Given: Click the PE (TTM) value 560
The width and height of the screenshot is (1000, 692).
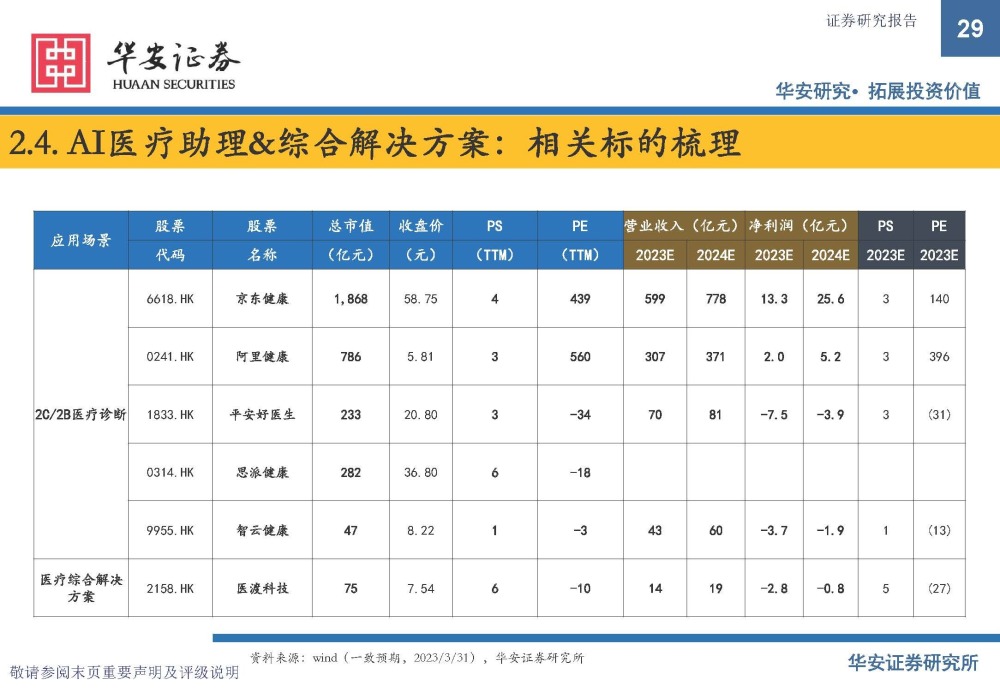Looking at the screenshot, I should (x=580, y=357).
